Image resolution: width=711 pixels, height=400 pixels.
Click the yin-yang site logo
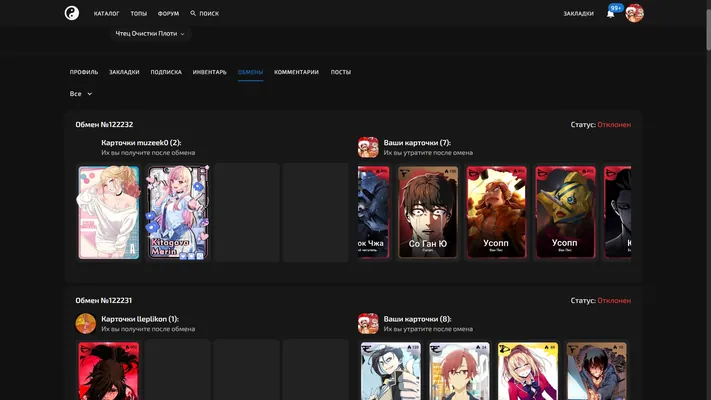pyautogui.click(x=72, y=13)
